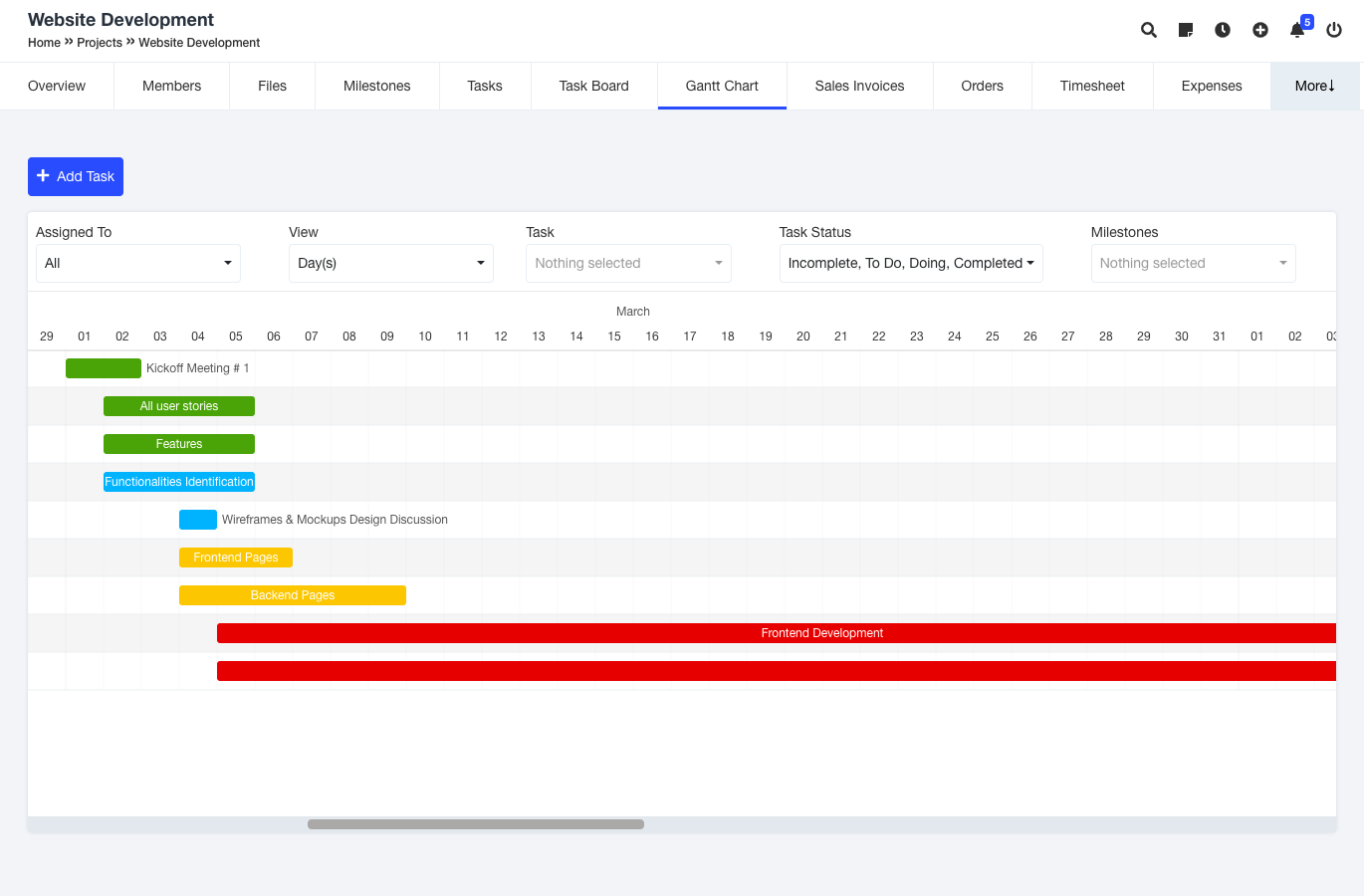Expand the More tab menu
Viewport: 1364px width, 896px height.
pos(1313,86)
